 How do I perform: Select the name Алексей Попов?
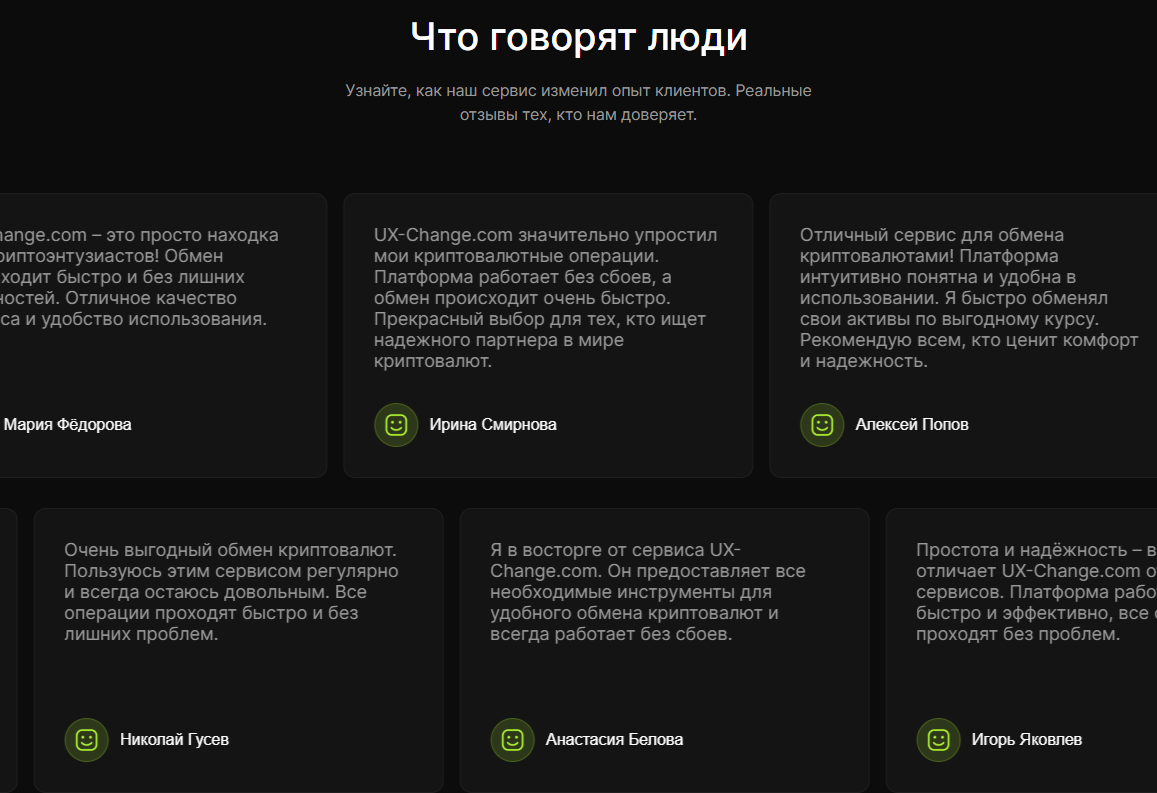click(x=912, y=425)
